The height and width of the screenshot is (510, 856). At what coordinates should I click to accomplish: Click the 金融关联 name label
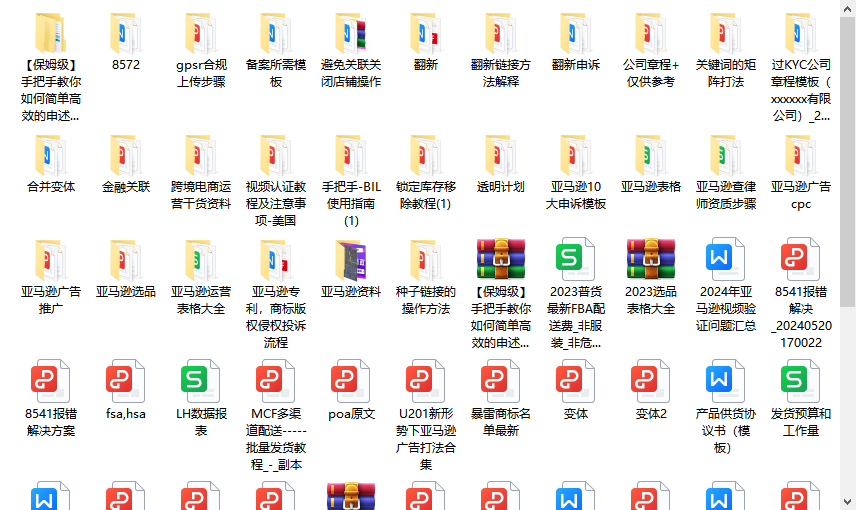[126, 187]
